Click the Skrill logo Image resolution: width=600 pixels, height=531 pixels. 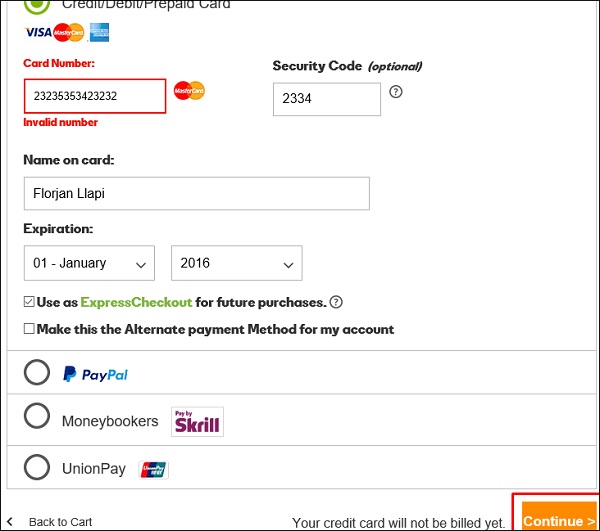click(197, 421)
